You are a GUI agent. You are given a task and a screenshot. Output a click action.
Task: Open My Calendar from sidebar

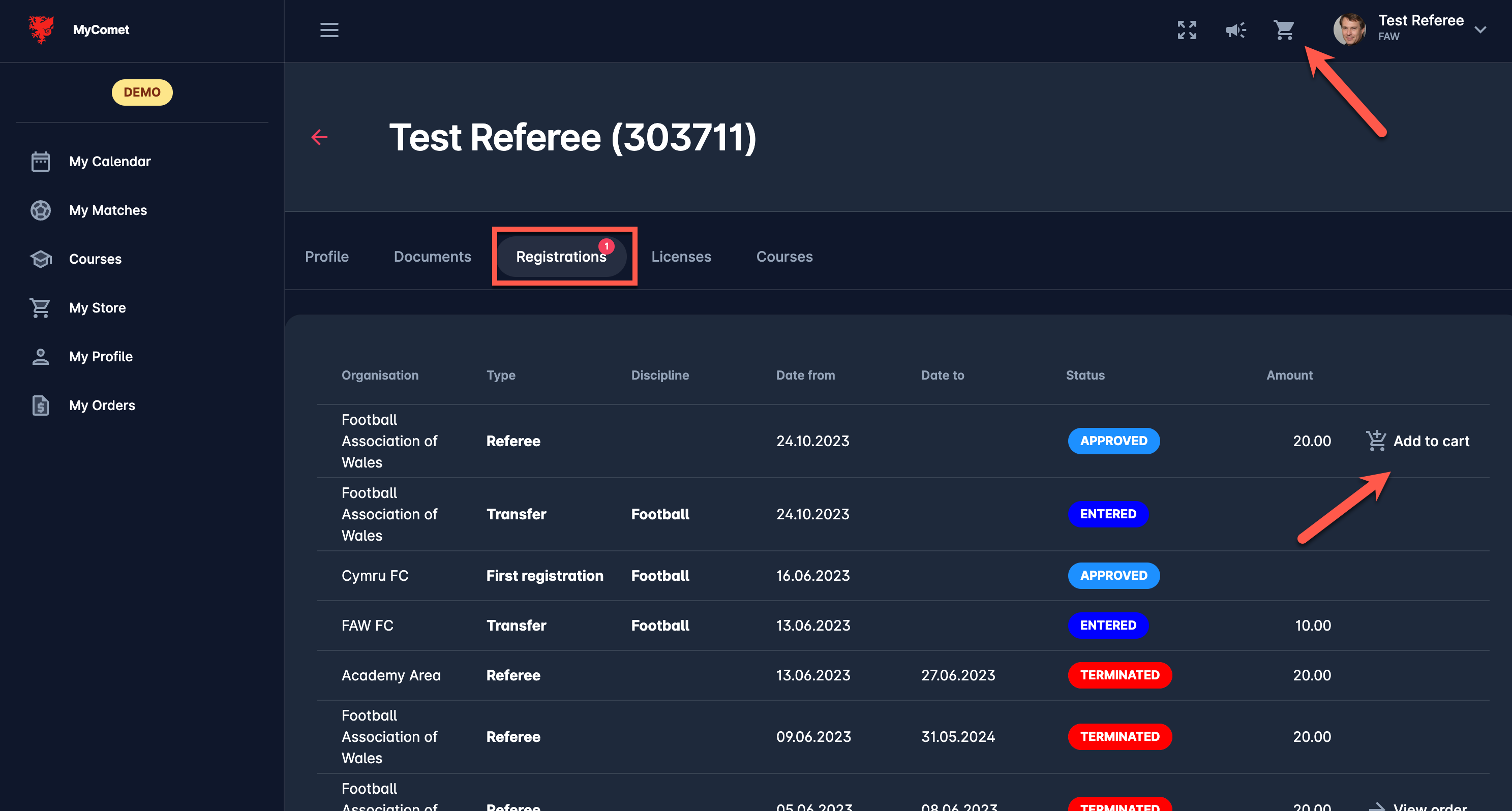coord(109,162)
